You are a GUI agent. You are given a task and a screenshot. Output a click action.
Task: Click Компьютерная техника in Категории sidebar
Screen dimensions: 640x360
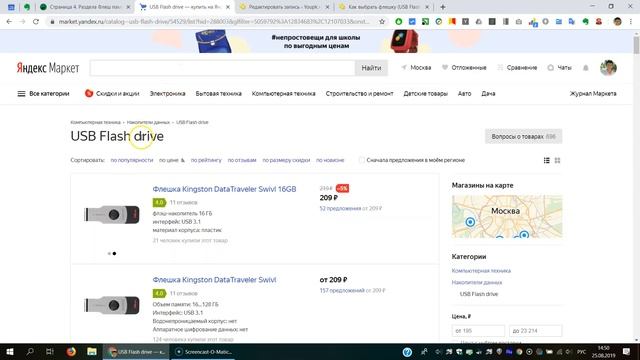click(481, 271)
